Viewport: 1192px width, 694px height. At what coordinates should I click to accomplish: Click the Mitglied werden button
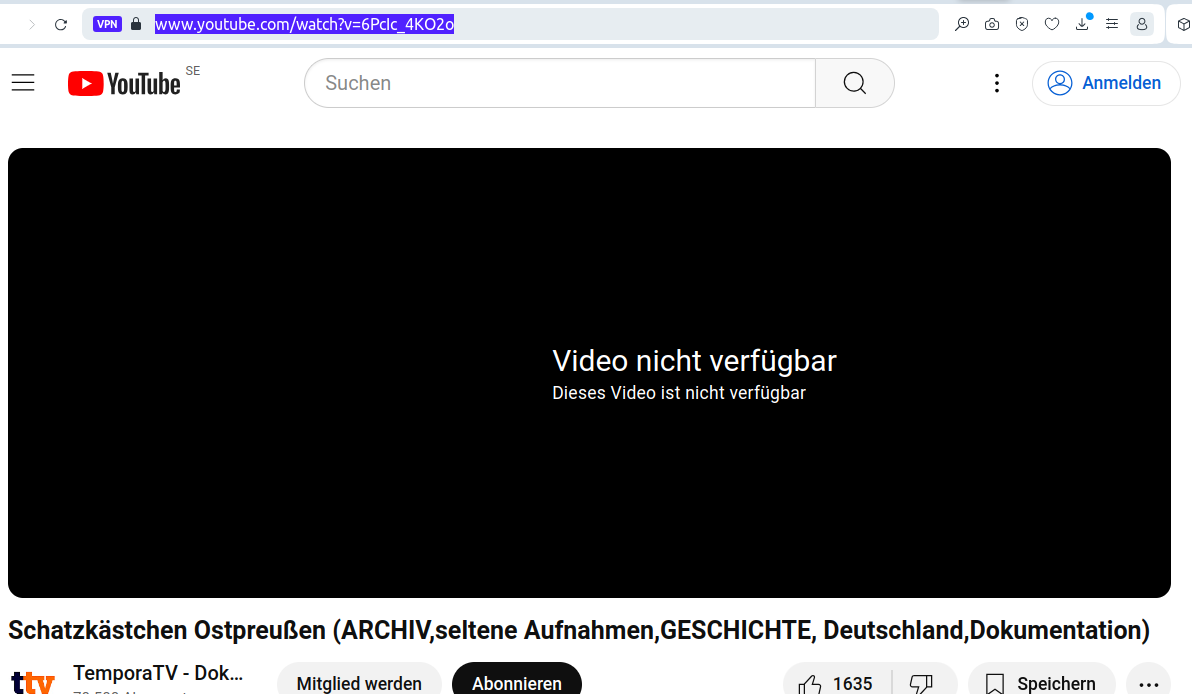pyautogui.click(x=359, y=683)
